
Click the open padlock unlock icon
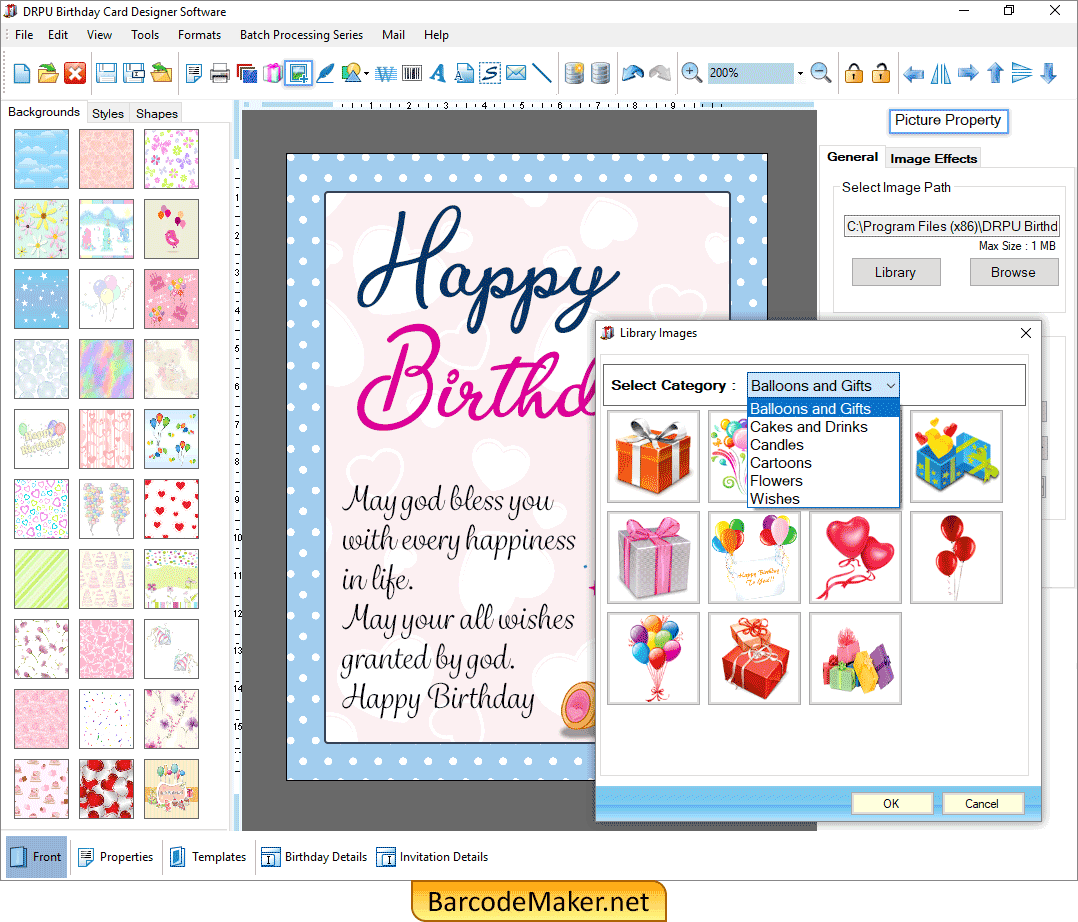coord(881,73)
